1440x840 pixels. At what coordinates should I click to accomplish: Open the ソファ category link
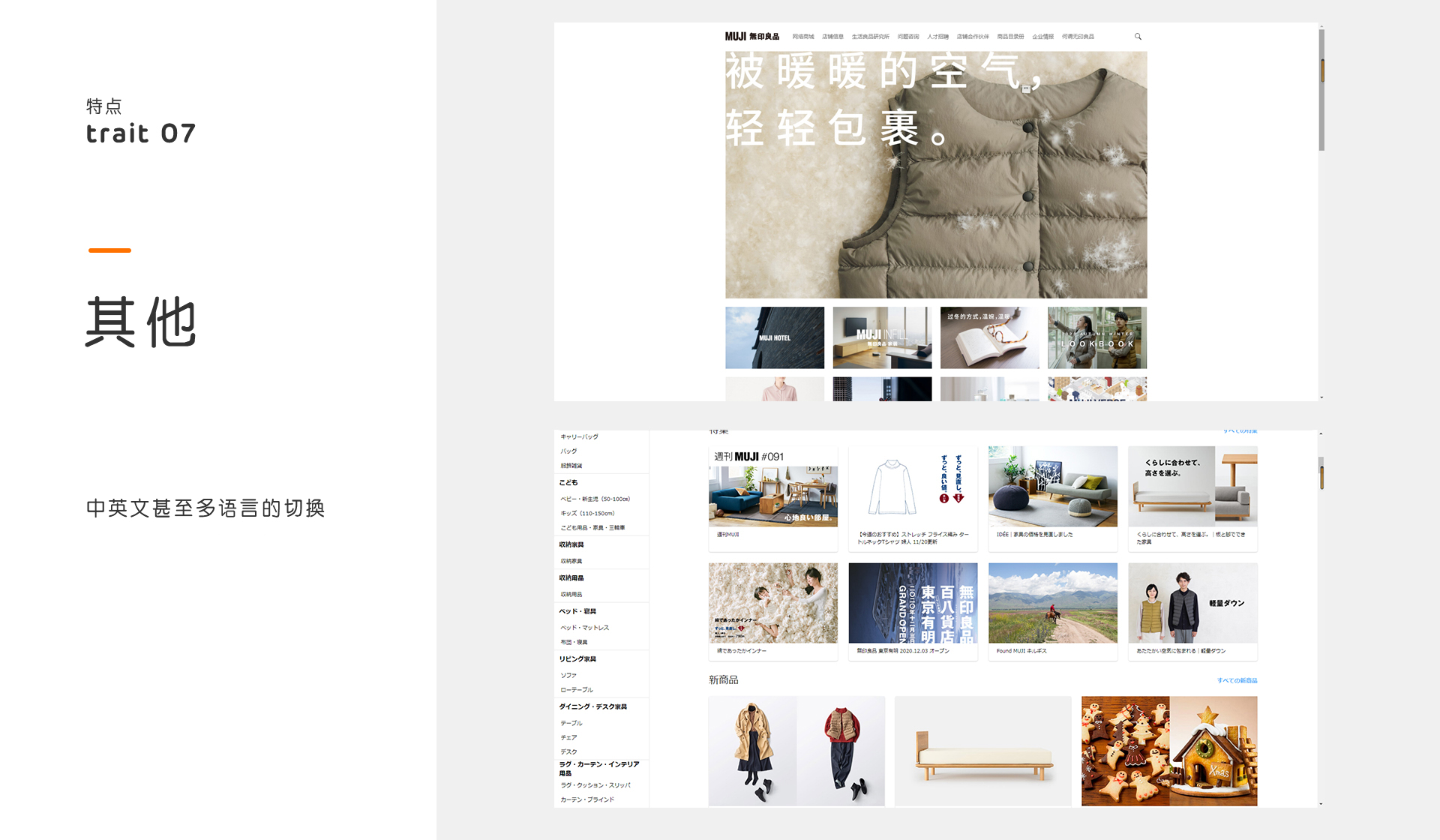[x=568, y=675]
